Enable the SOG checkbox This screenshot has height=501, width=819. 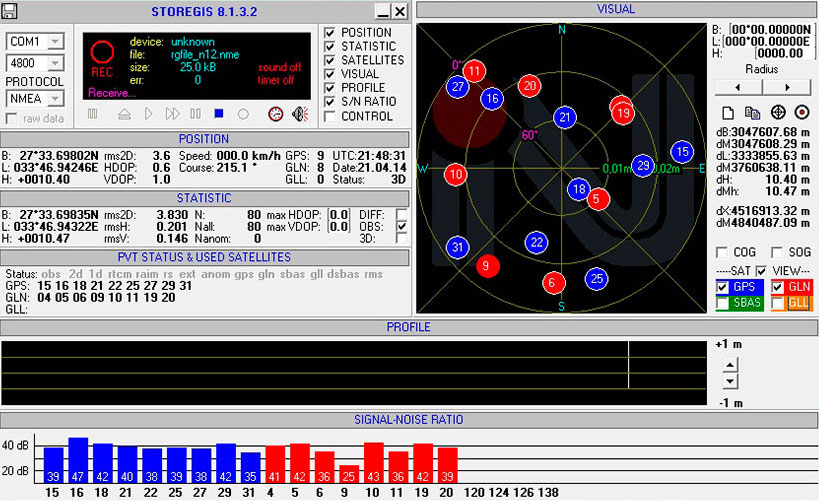click(x=777, y=253)
